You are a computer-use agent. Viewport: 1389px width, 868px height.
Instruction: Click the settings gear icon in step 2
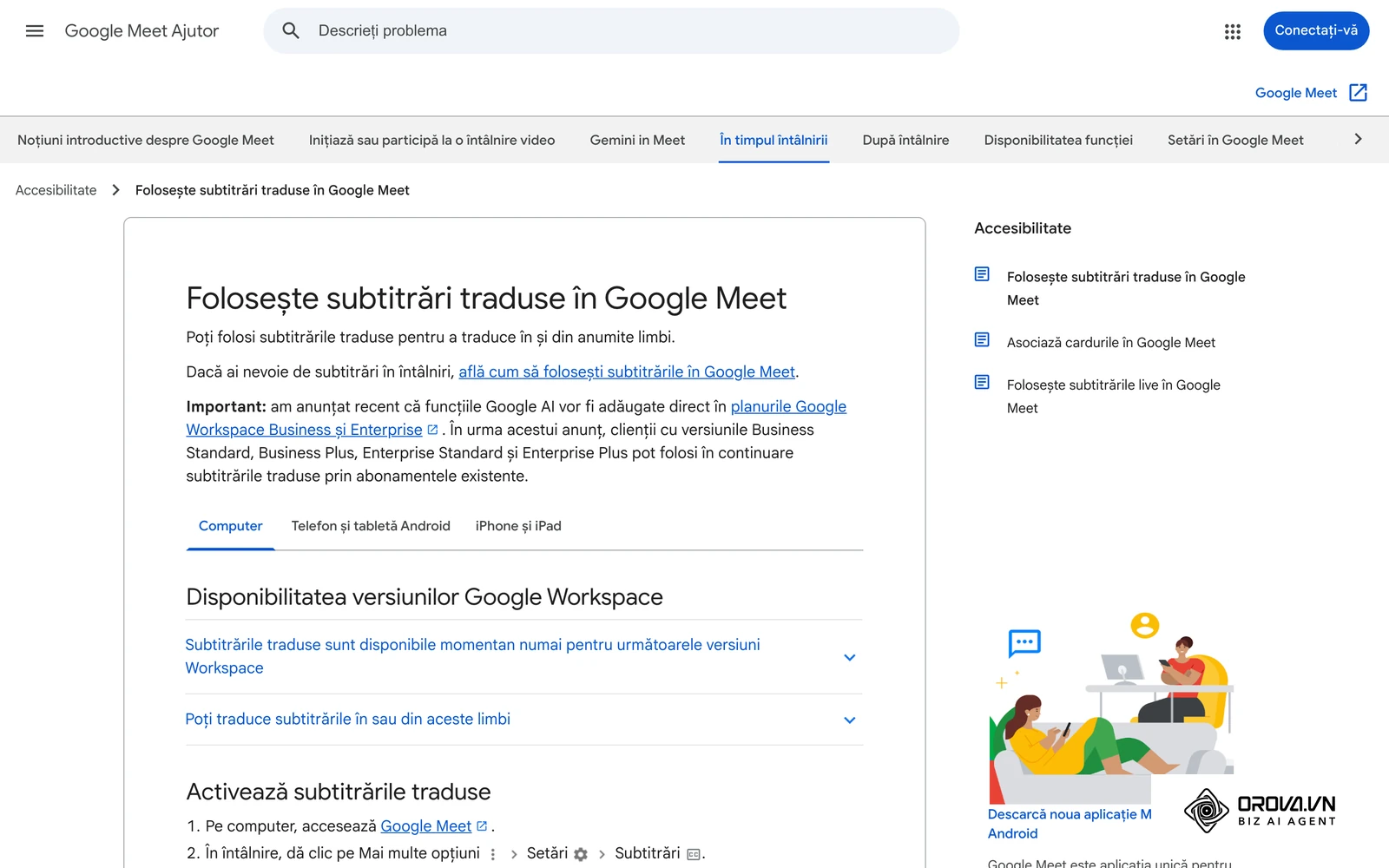581,854
